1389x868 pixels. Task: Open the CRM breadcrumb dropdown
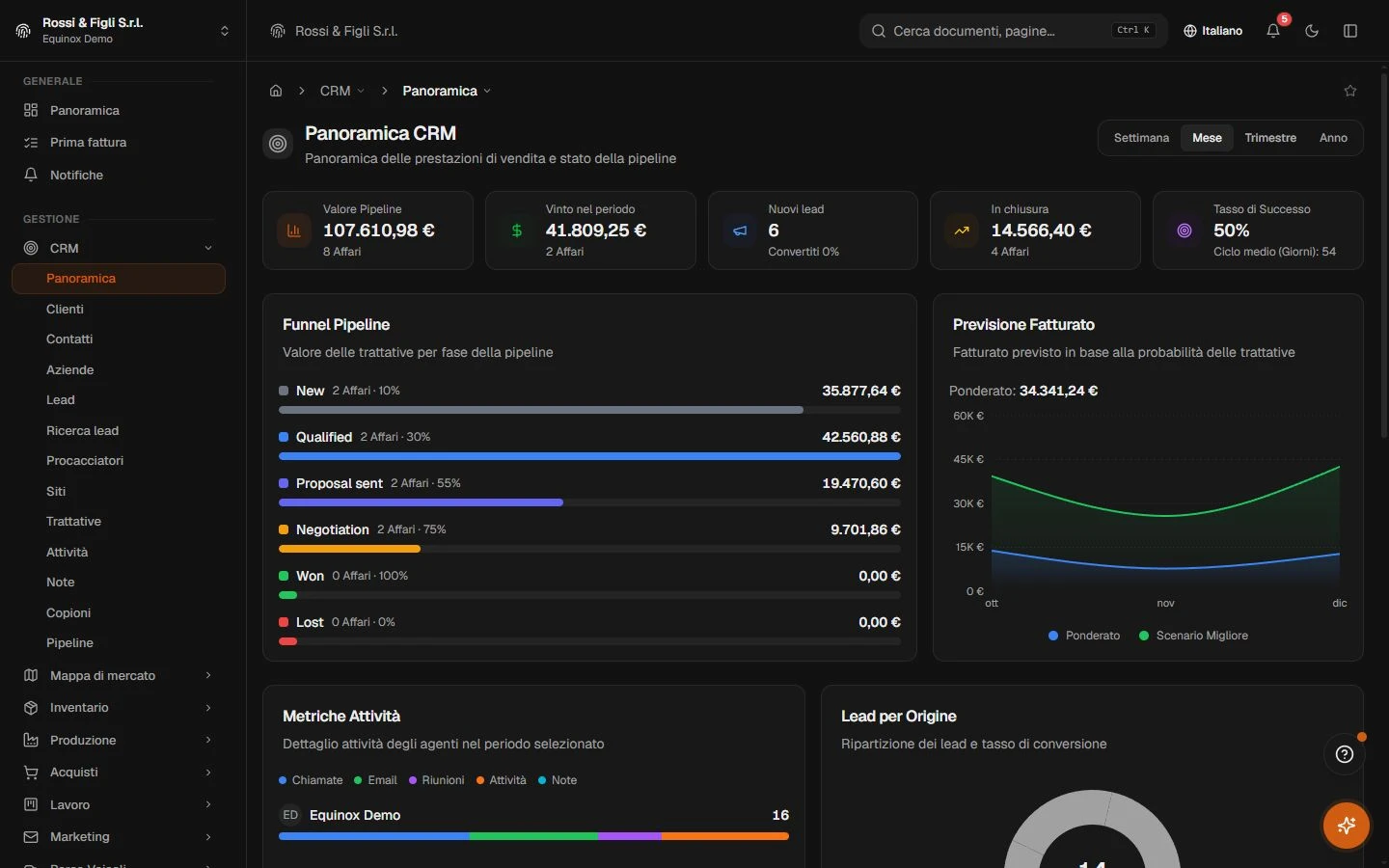click(x=342, y=91)
